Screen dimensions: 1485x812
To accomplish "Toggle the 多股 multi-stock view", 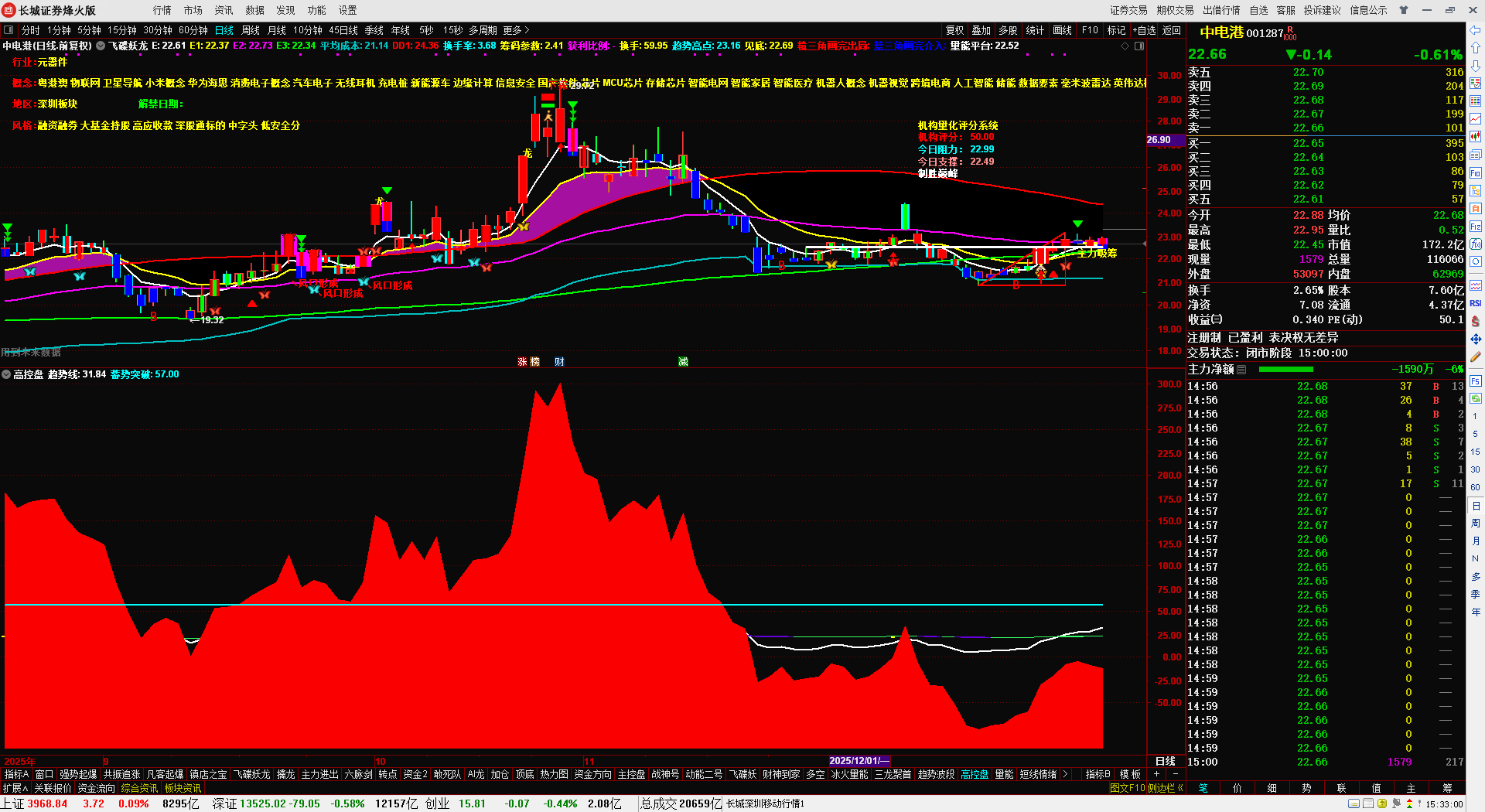I will coord(1008,30).
